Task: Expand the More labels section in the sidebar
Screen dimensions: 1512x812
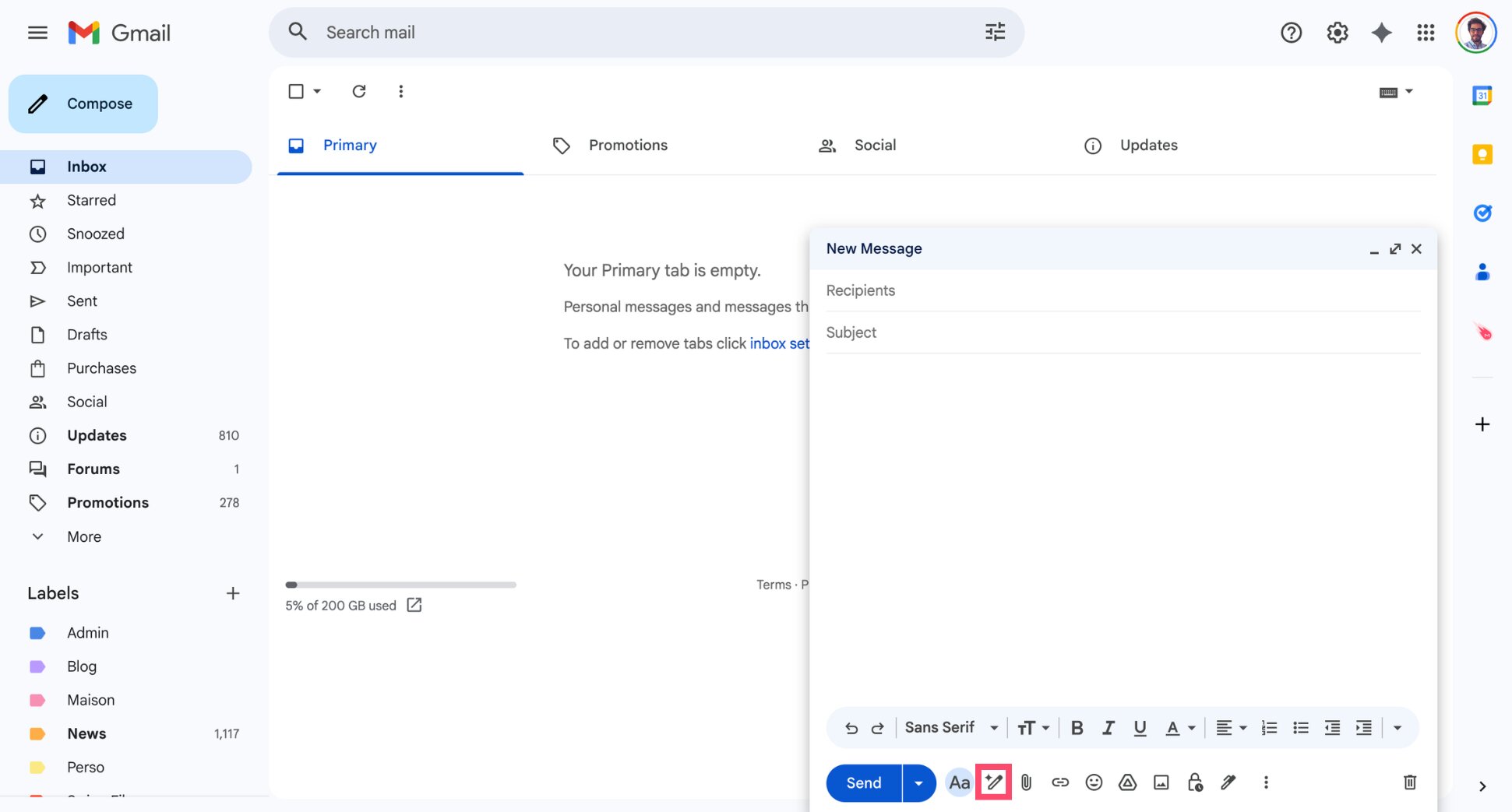Action: tap(83, 536)
